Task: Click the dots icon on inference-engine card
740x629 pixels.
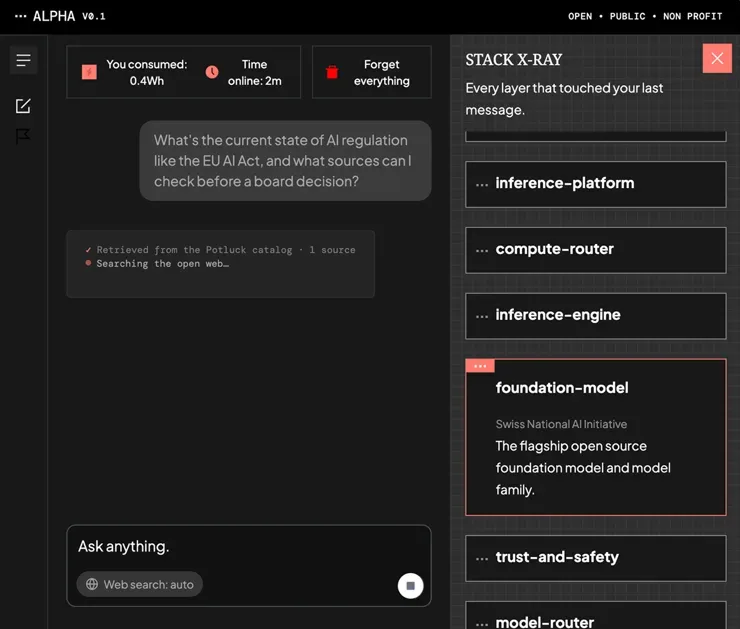Action: click(482, 317)
